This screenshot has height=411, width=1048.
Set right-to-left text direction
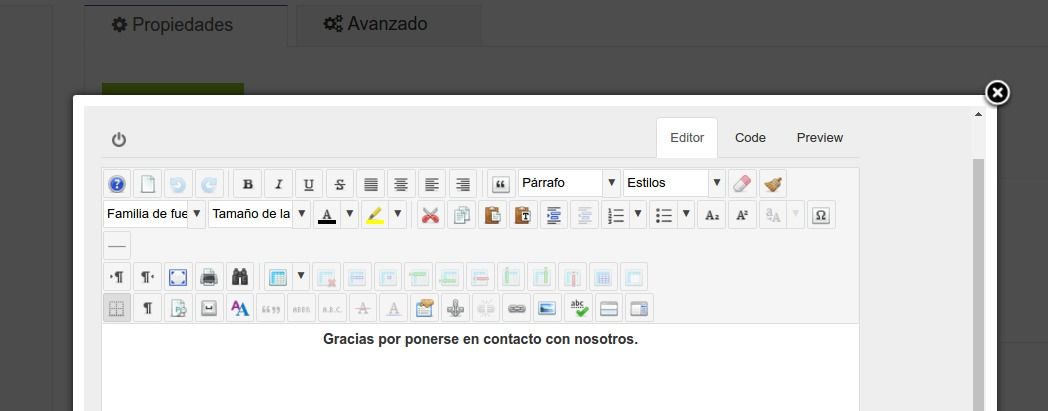point(148,276)
